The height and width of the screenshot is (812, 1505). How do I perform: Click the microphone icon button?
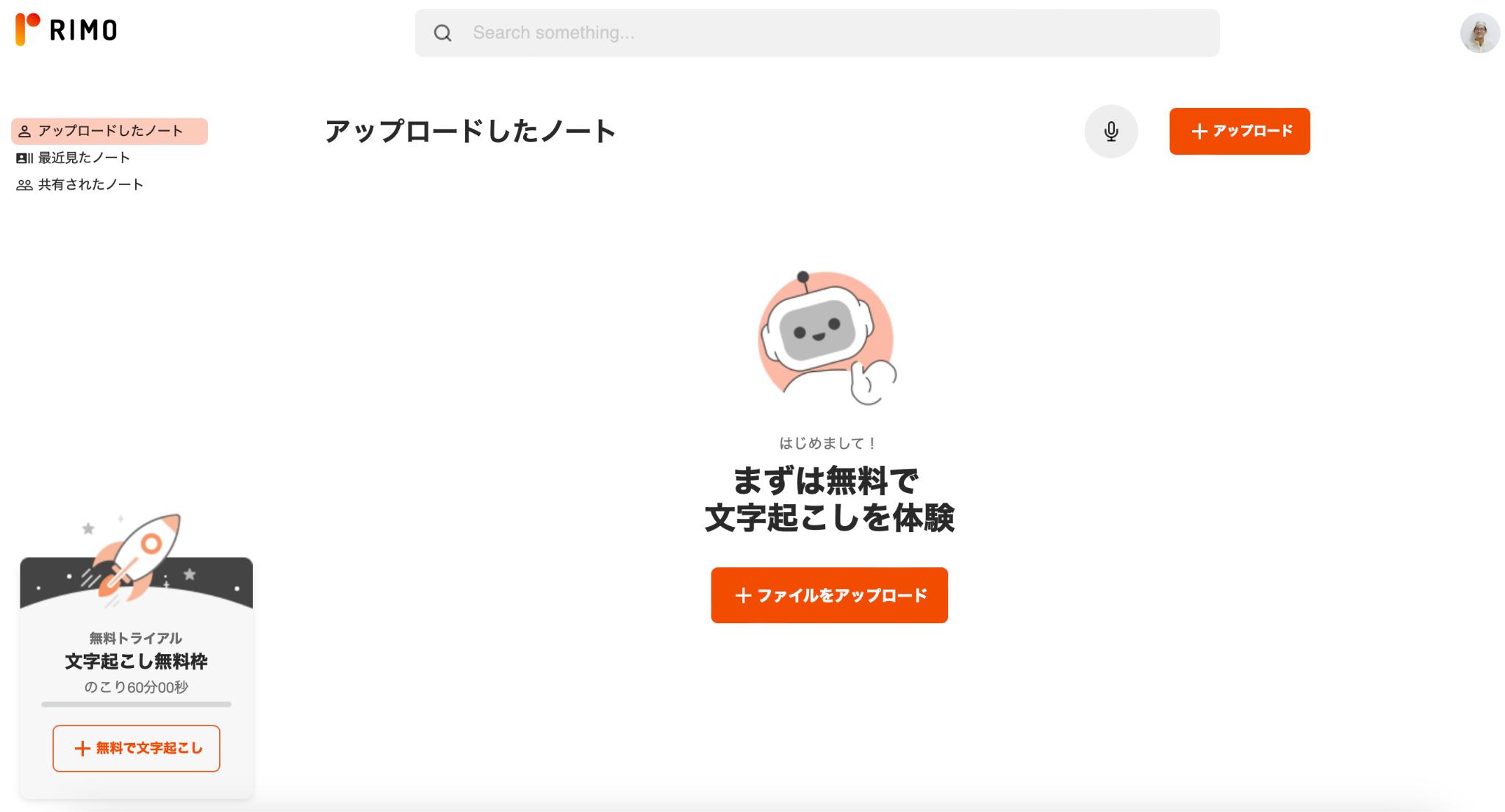click(x=1109, y=131)
